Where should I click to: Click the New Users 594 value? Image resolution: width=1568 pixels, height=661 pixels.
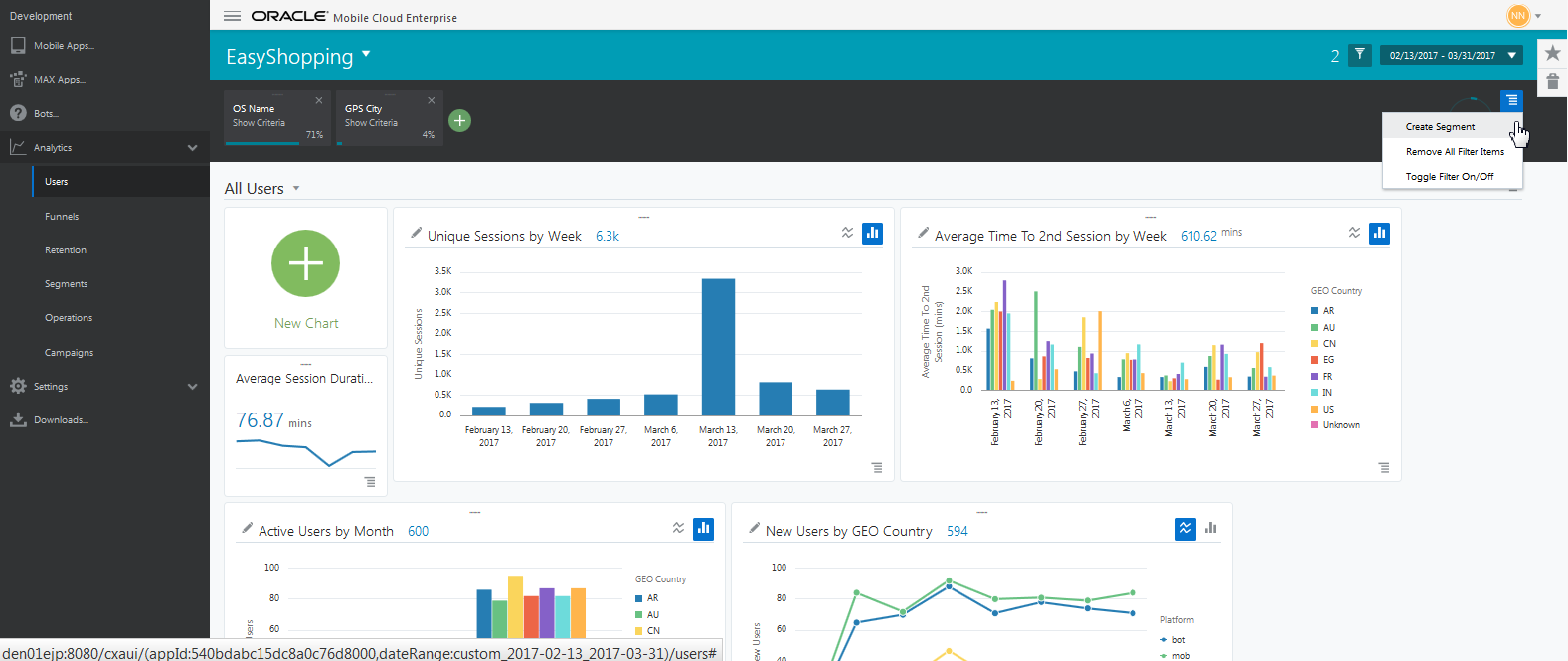click(x=957, y=531)
